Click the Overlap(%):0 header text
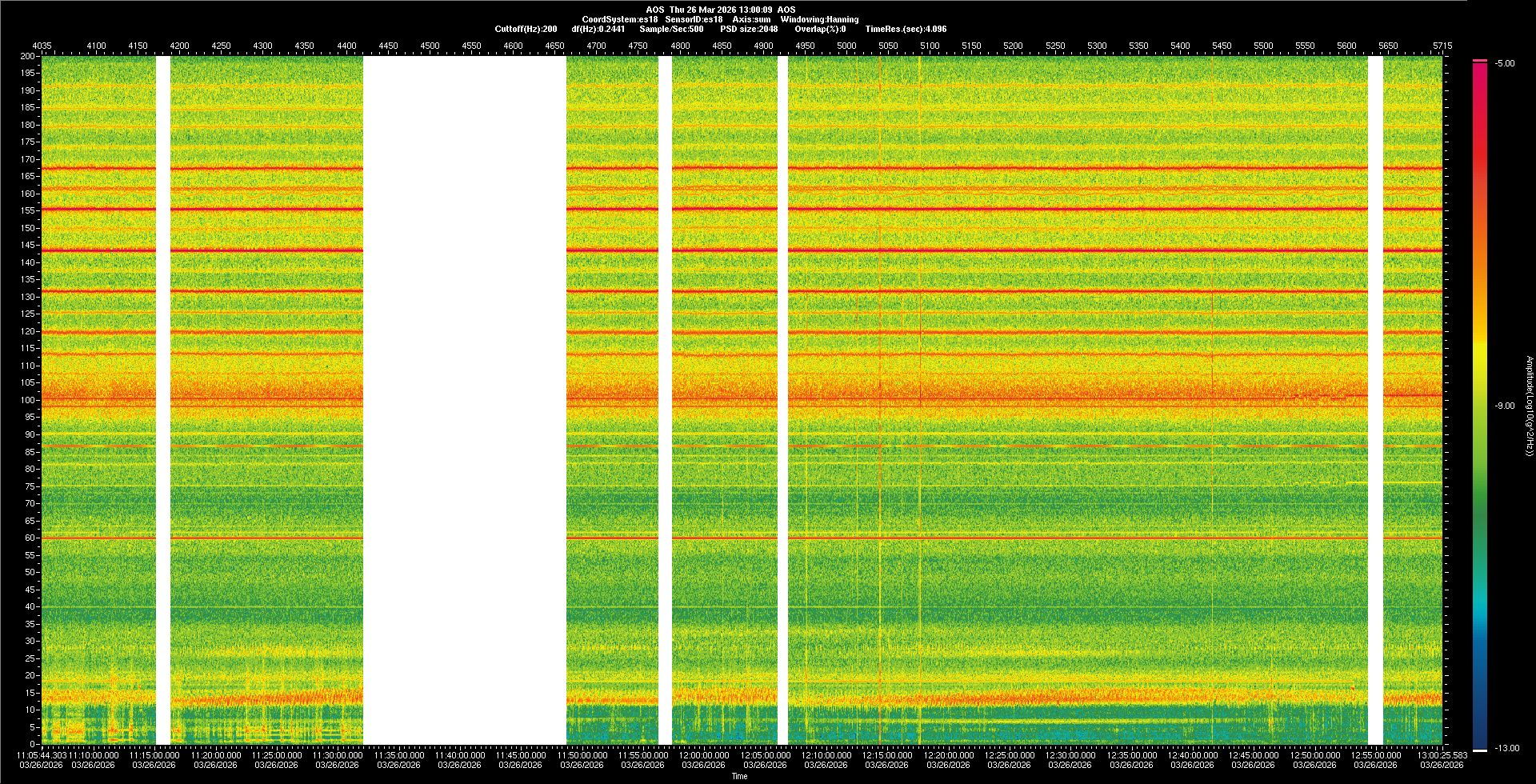Screen dimensions: 1536x784 [820, 29]
